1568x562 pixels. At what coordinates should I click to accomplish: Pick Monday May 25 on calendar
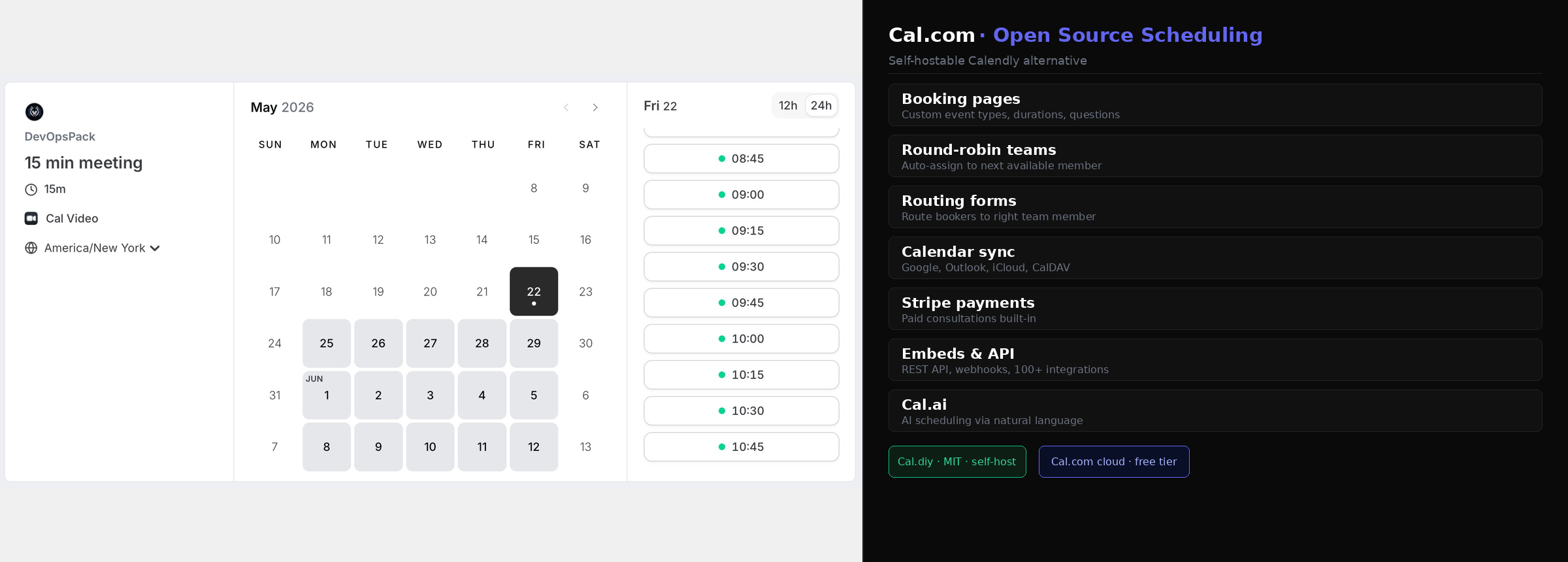click(x=327, y=343)
